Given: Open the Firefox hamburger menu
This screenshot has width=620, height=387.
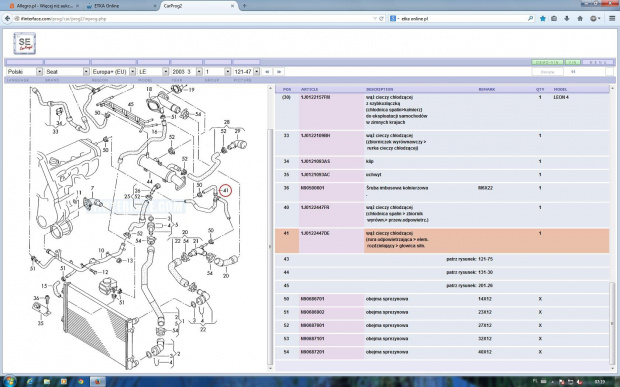Looking at the screenshot, I should (x=612, y=19).
